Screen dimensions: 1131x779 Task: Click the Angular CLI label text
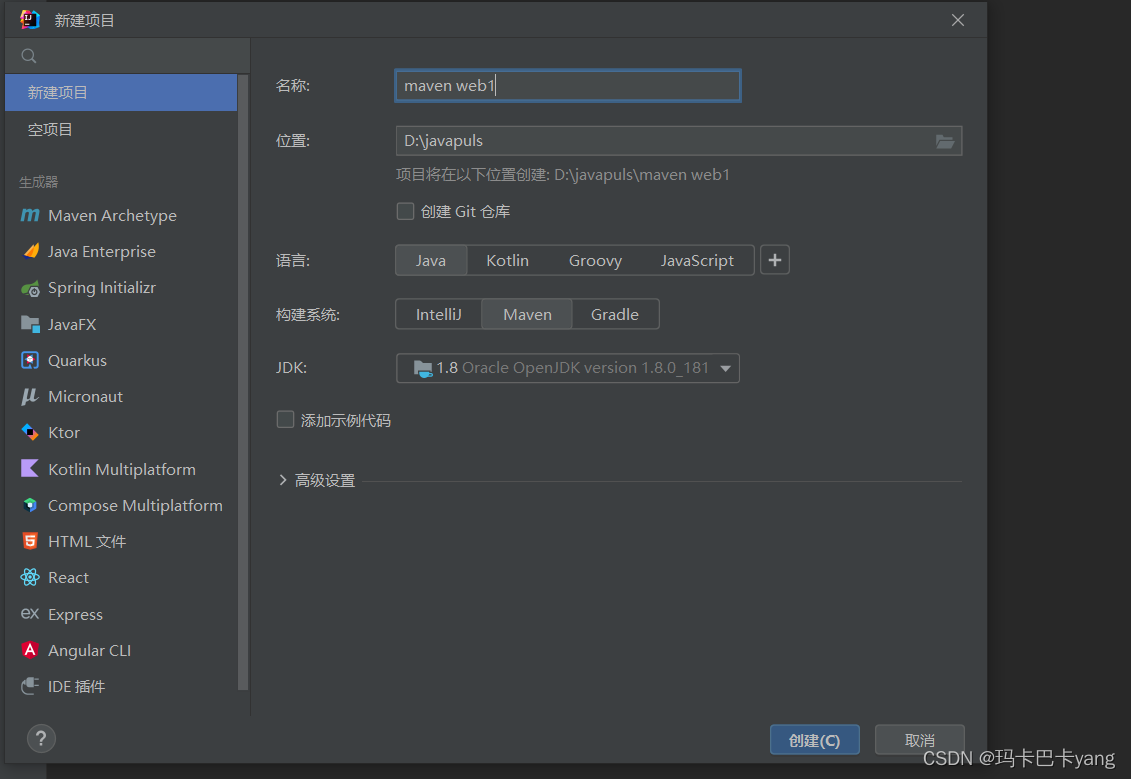pyautogui.click(x=89, y=650)
